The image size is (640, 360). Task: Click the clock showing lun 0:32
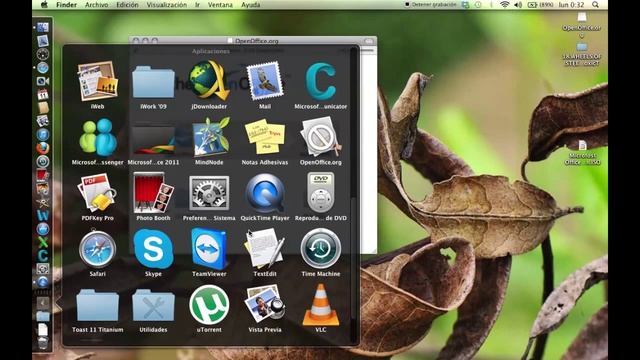pos(571,4)
